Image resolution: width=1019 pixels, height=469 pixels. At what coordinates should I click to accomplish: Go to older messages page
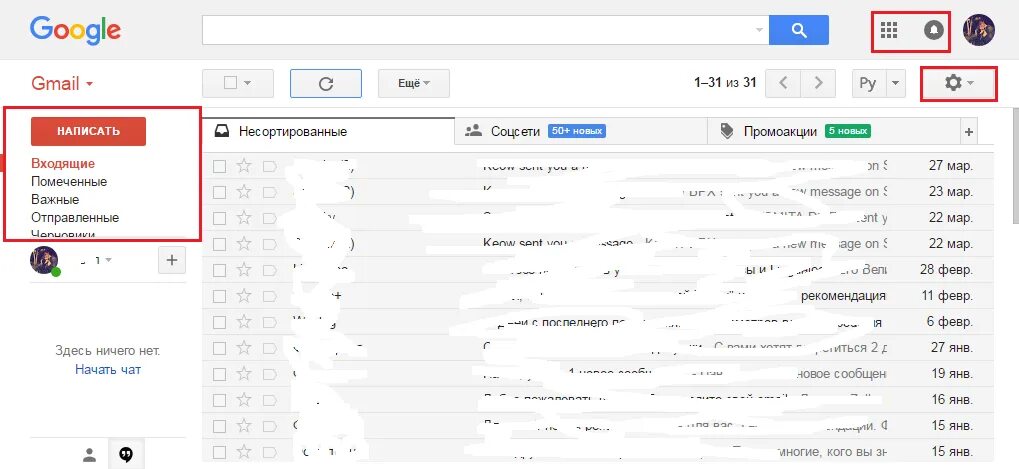point(818,83)
